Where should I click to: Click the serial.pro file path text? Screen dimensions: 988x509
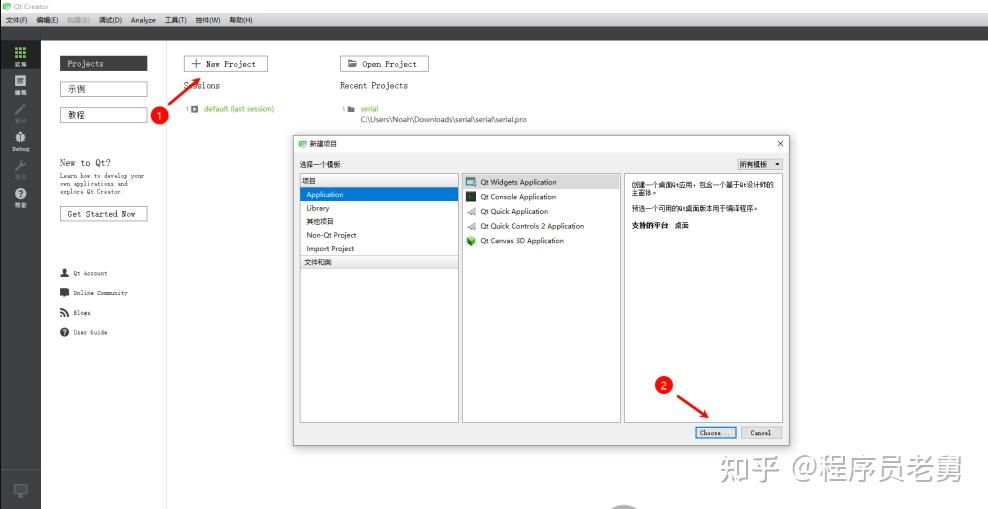pos(444,119)
